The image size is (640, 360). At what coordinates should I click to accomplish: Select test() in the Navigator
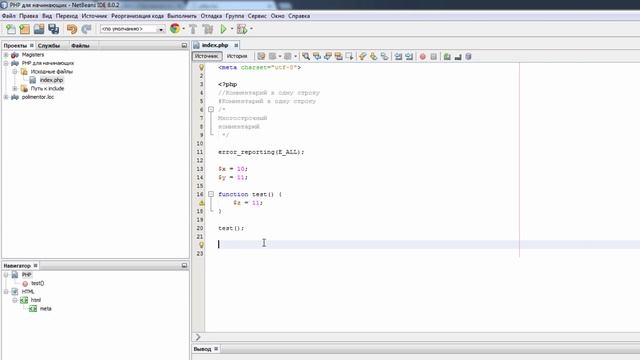pos(38,283)
